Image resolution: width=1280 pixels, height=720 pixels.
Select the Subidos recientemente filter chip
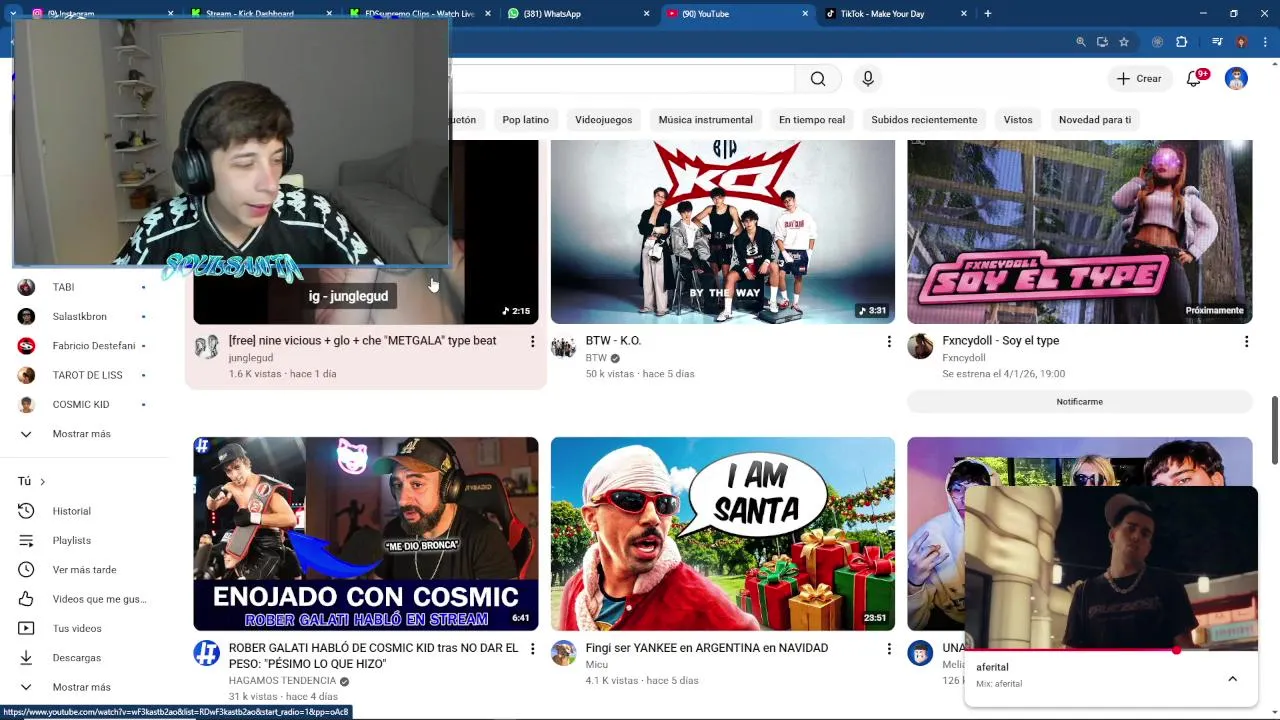(x=924, y=120)
